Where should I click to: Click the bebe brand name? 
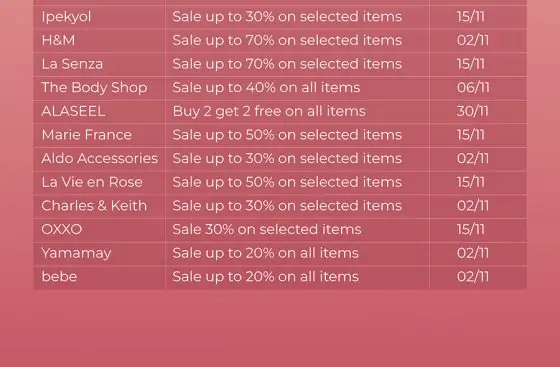59,277
